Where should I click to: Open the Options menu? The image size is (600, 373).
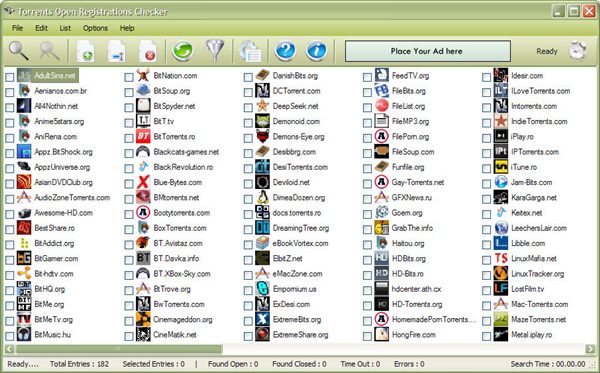point(95,28)
